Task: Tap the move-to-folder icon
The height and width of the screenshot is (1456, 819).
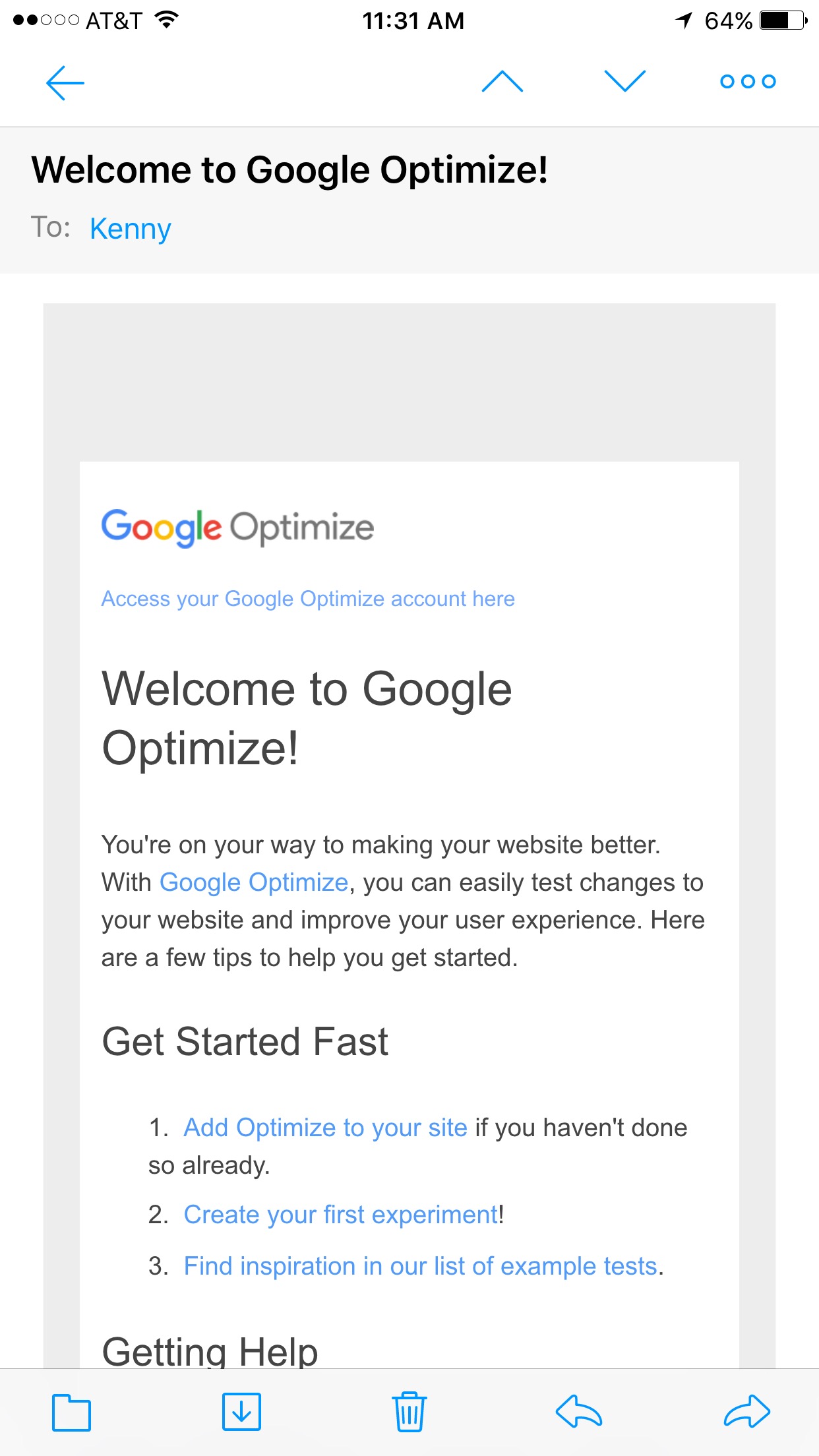Action: pyautogui.click(x=71, y=1412)
